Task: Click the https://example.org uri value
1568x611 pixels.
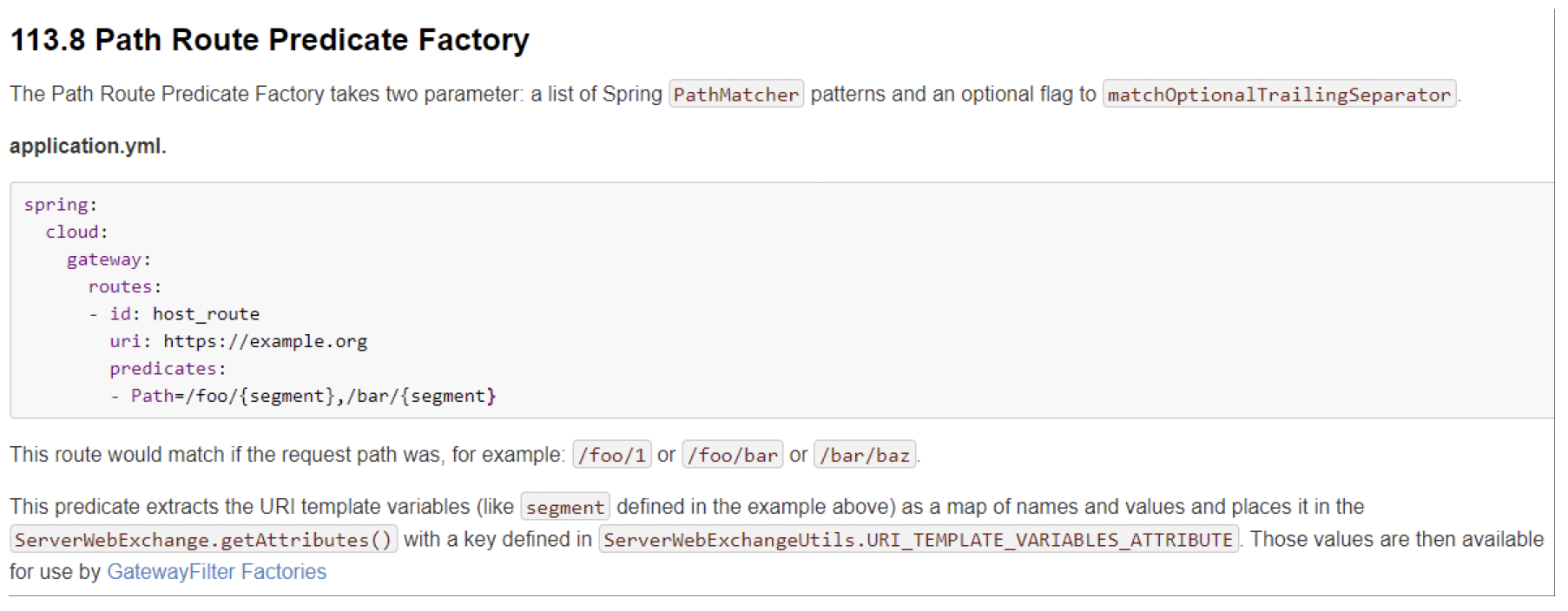Action: [265, 341]
